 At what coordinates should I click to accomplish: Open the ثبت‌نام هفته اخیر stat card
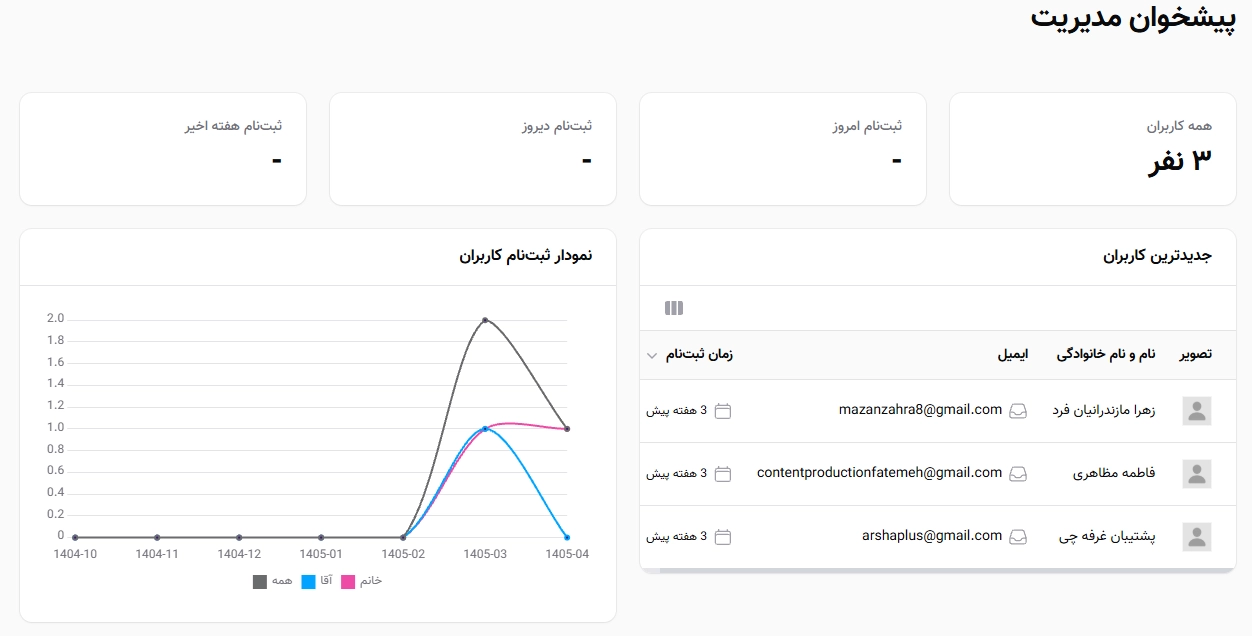pos(163,149)
